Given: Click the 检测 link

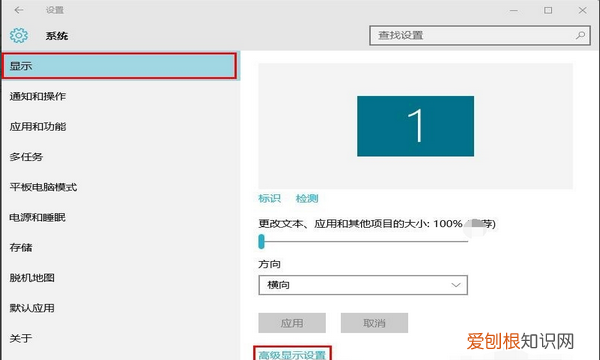Looking at the screenshot, I should click(307, 198).
